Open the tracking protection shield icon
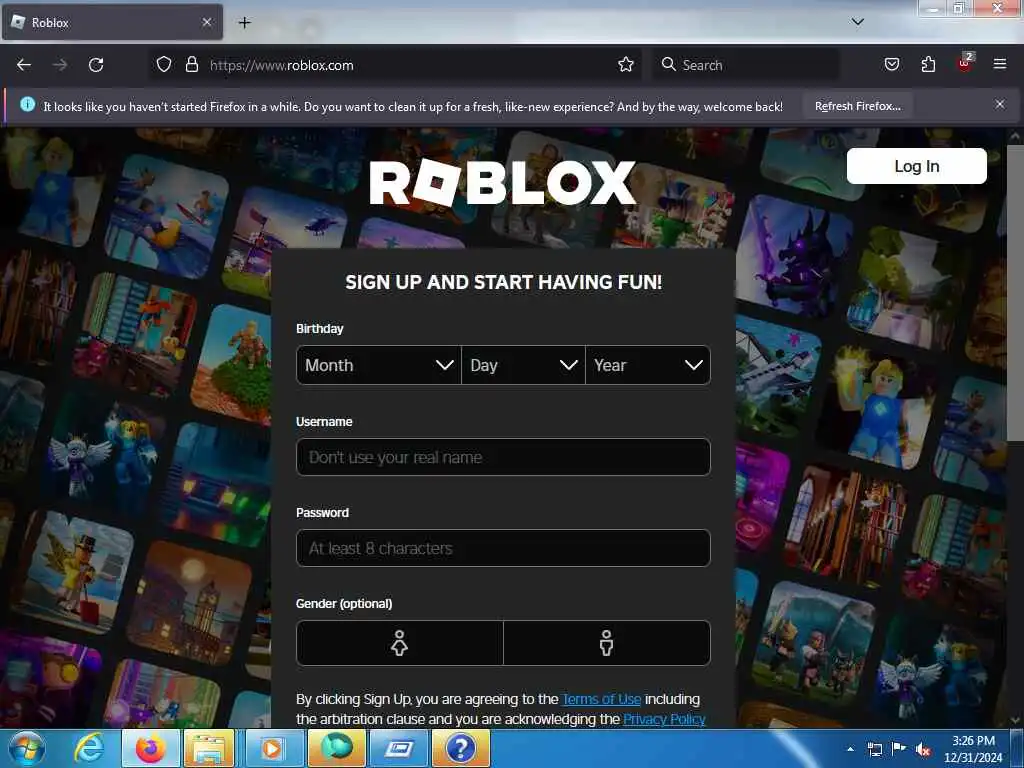1024x768 pixels. point(164,64)
